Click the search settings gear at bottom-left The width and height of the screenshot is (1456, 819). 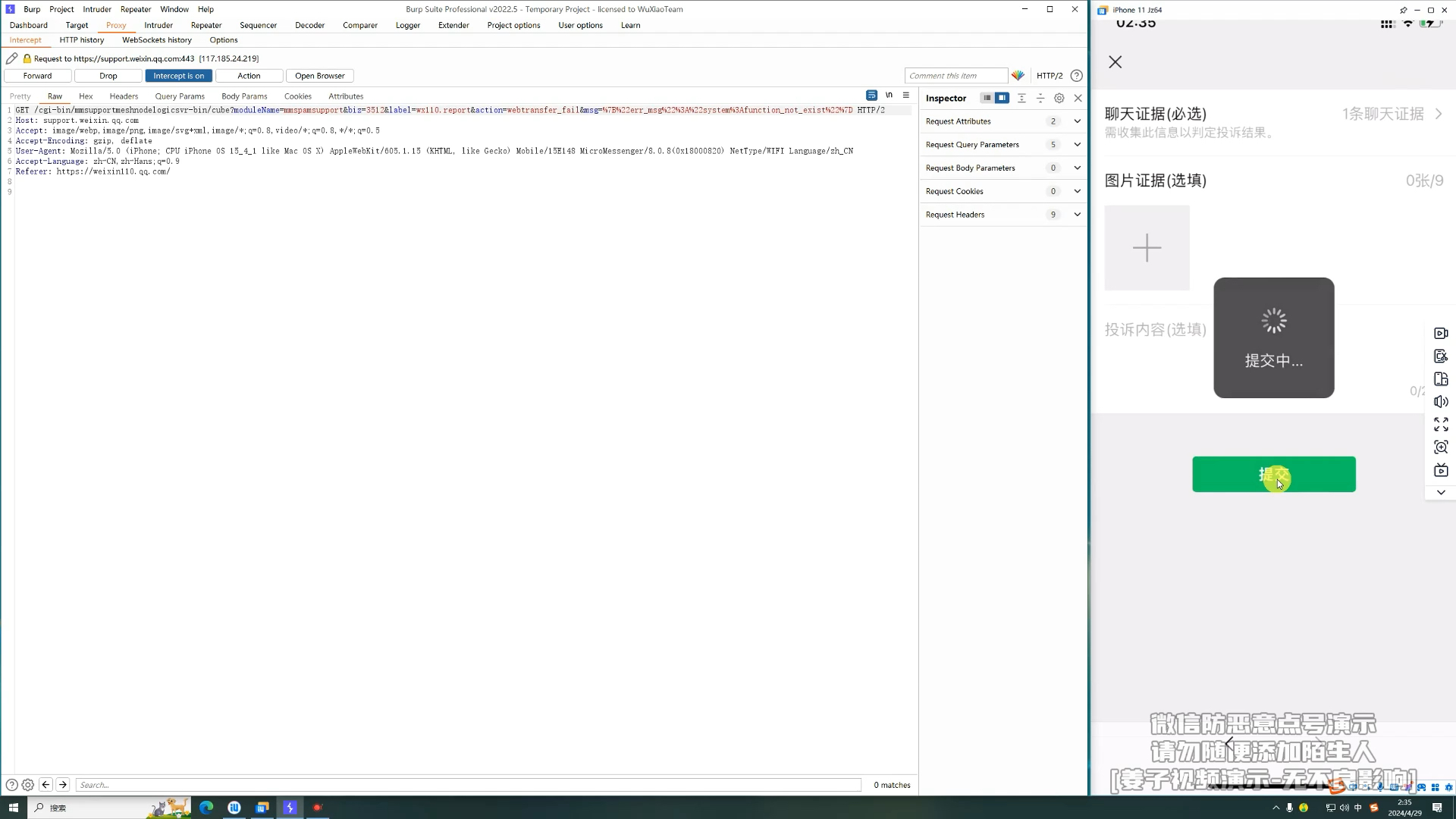[x=28, y=785]
